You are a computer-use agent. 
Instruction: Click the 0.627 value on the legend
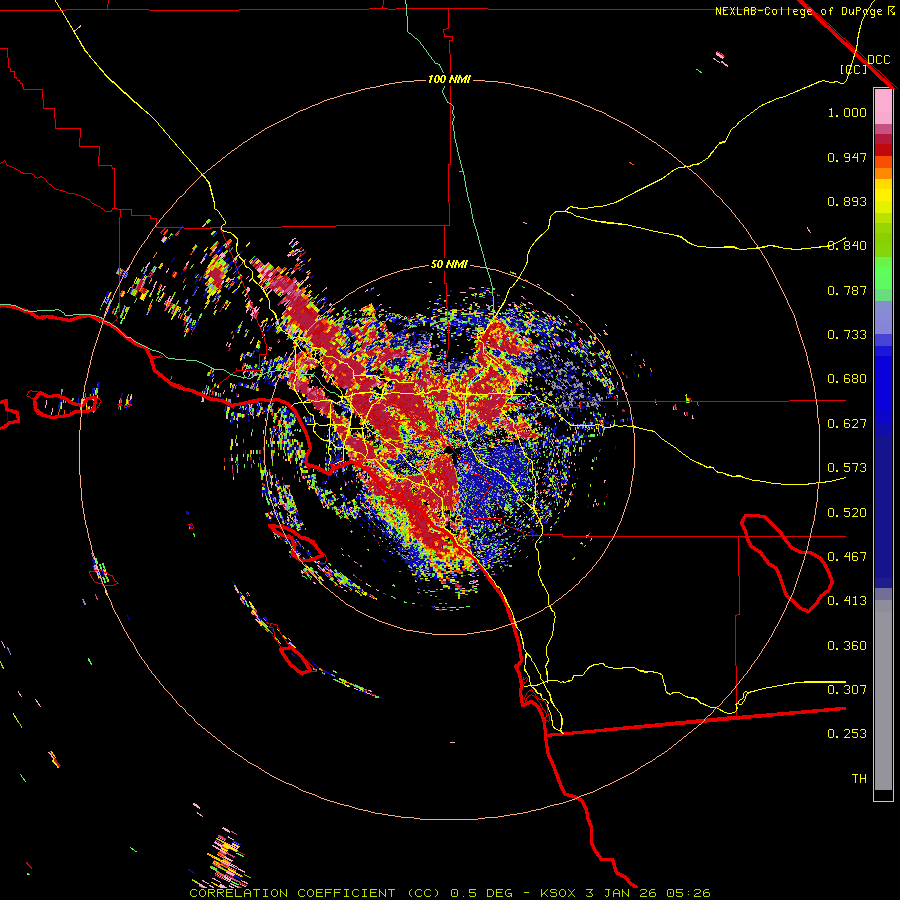click(x=847, y=424)
